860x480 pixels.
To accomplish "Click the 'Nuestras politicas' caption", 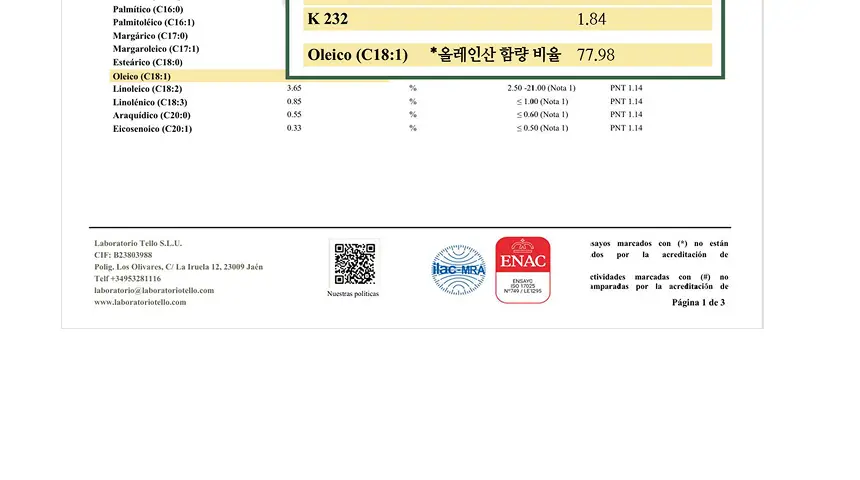I will point(353,293).
